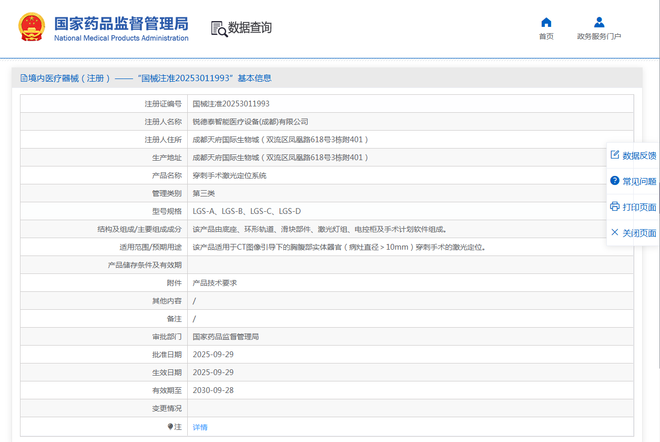
Task: Click the 数据查询 label in header
Action: [250, 28]
